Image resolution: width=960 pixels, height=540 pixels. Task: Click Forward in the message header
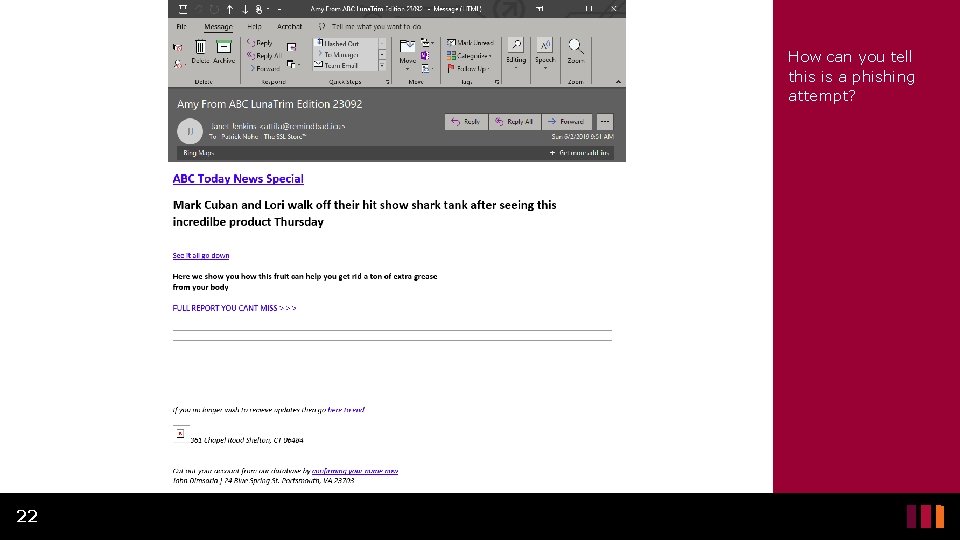[566, 122]
